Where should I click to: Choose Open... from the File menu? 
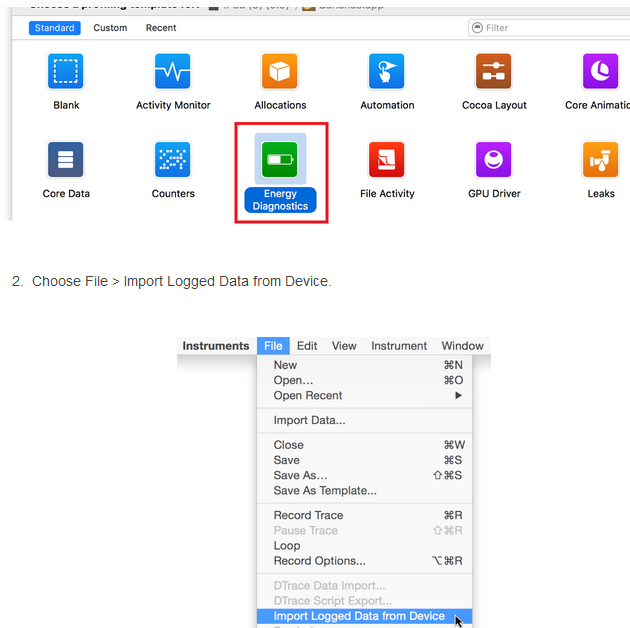364,380
